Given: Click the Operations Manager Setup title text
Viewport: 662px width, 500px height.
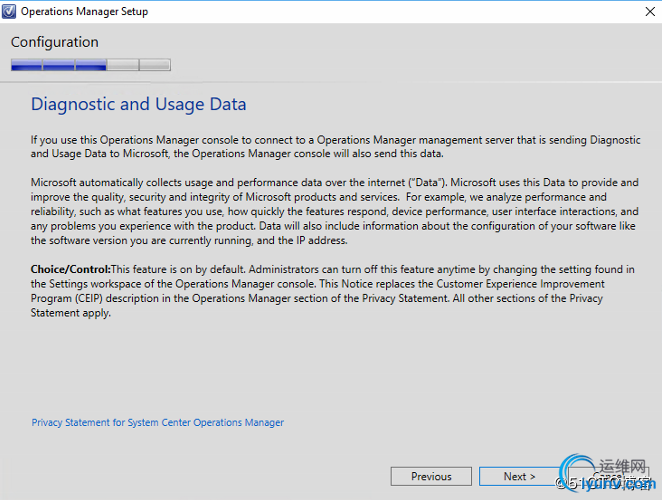Looking at the screenshot, I should coord(84,11).
